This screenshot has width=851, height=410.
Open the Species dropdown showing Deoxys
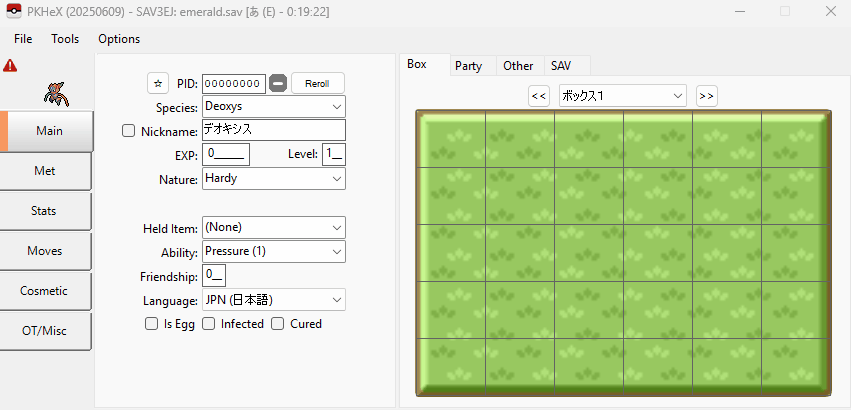coord(274,106)
